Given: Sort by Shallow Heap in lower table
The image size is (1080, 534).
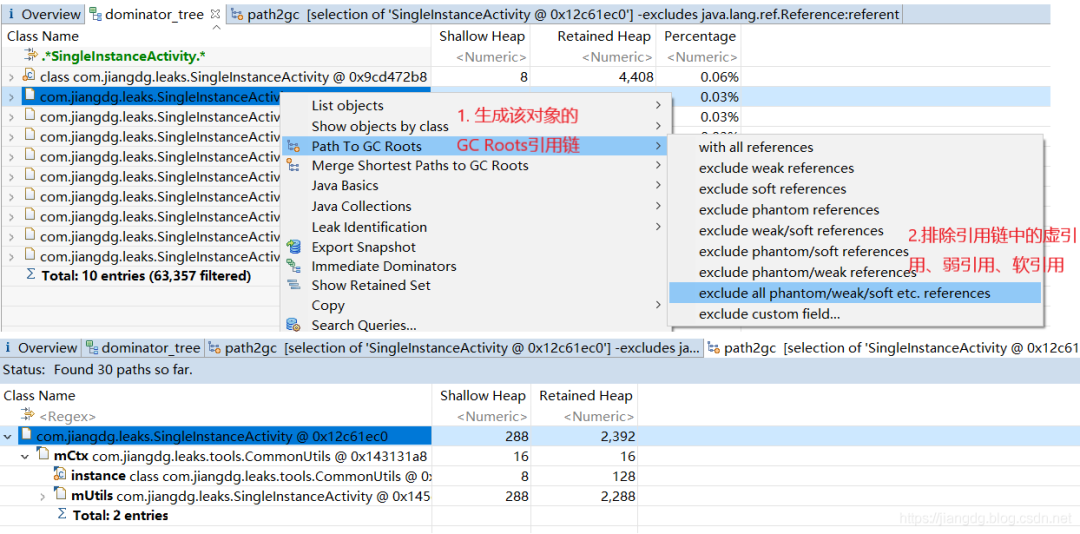Looking at the screenshot, I should 483,396.
